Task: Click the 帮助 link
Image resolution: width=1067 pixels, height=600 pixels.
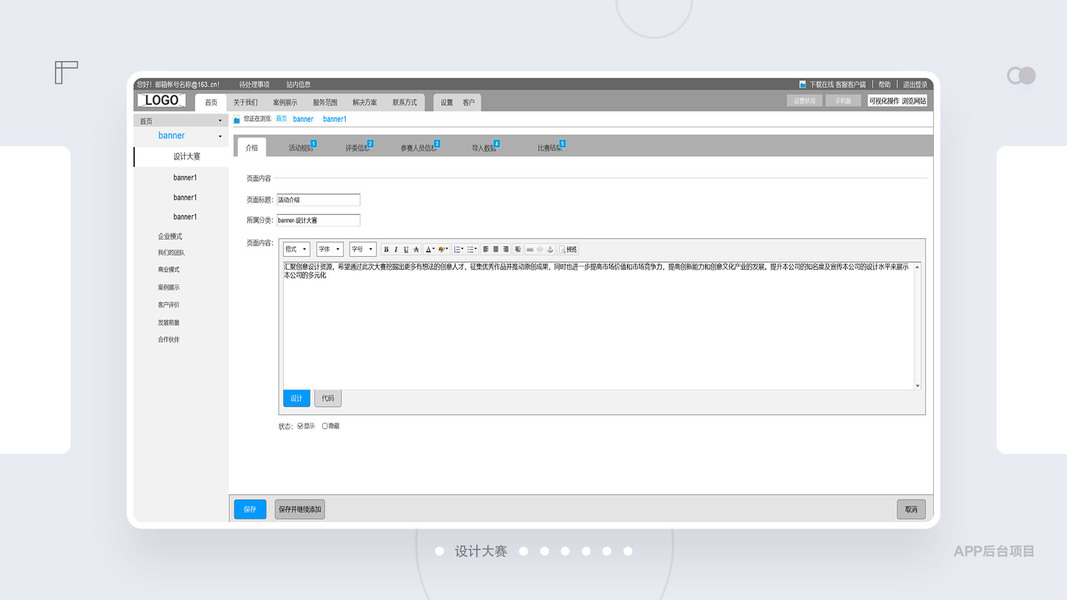Action: [884, 84]
